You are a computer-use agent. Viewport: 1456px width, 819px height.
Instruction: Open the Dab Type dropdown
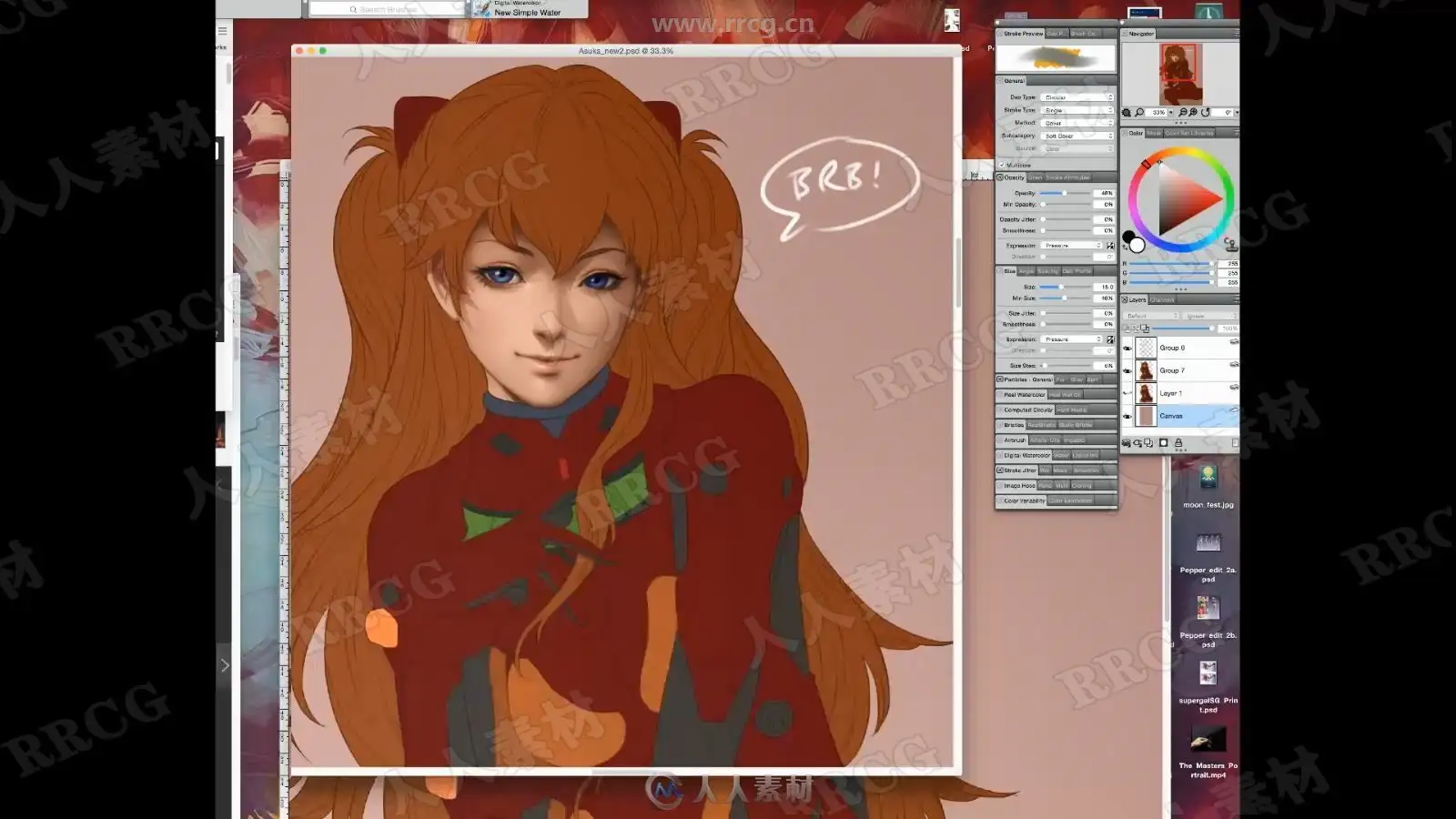coord(1077,97)
